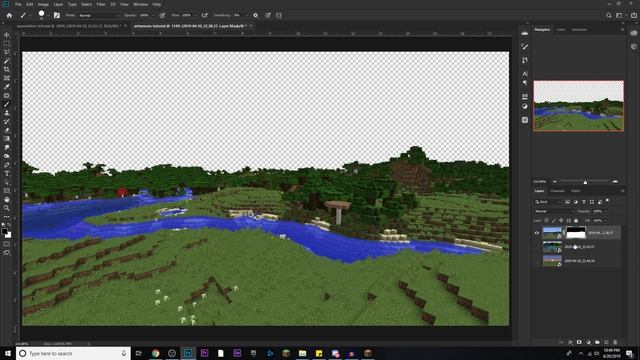
Task: Show the 22.42.07 layer visibility box
Action: (537, 247)
